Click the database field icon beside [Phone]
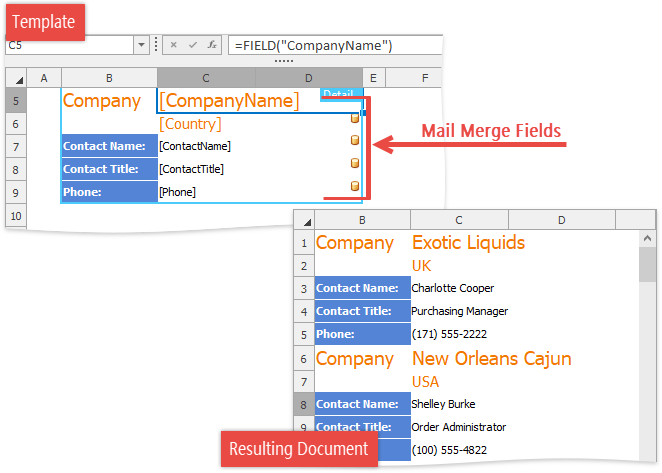This screenshot has width=662, height=473. (x=354, y=186)
